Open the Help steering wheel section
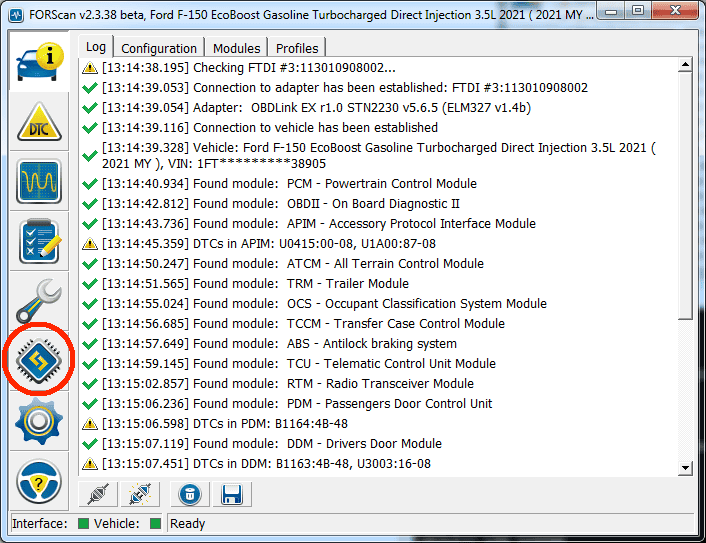The image size is (706, 543). 39,481
